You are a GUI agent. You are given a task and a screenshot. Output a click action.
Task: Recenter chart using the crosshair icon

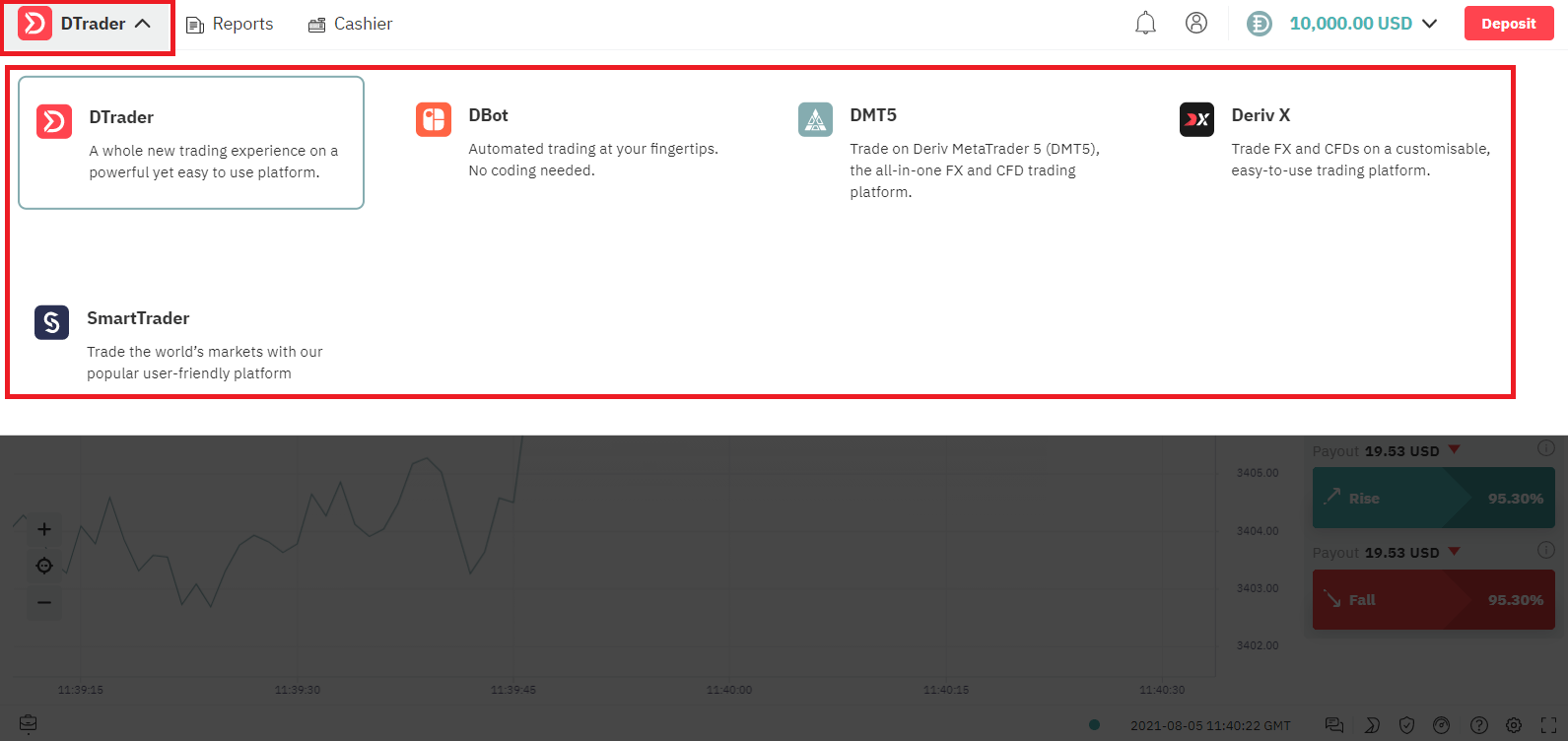point(44,566)
